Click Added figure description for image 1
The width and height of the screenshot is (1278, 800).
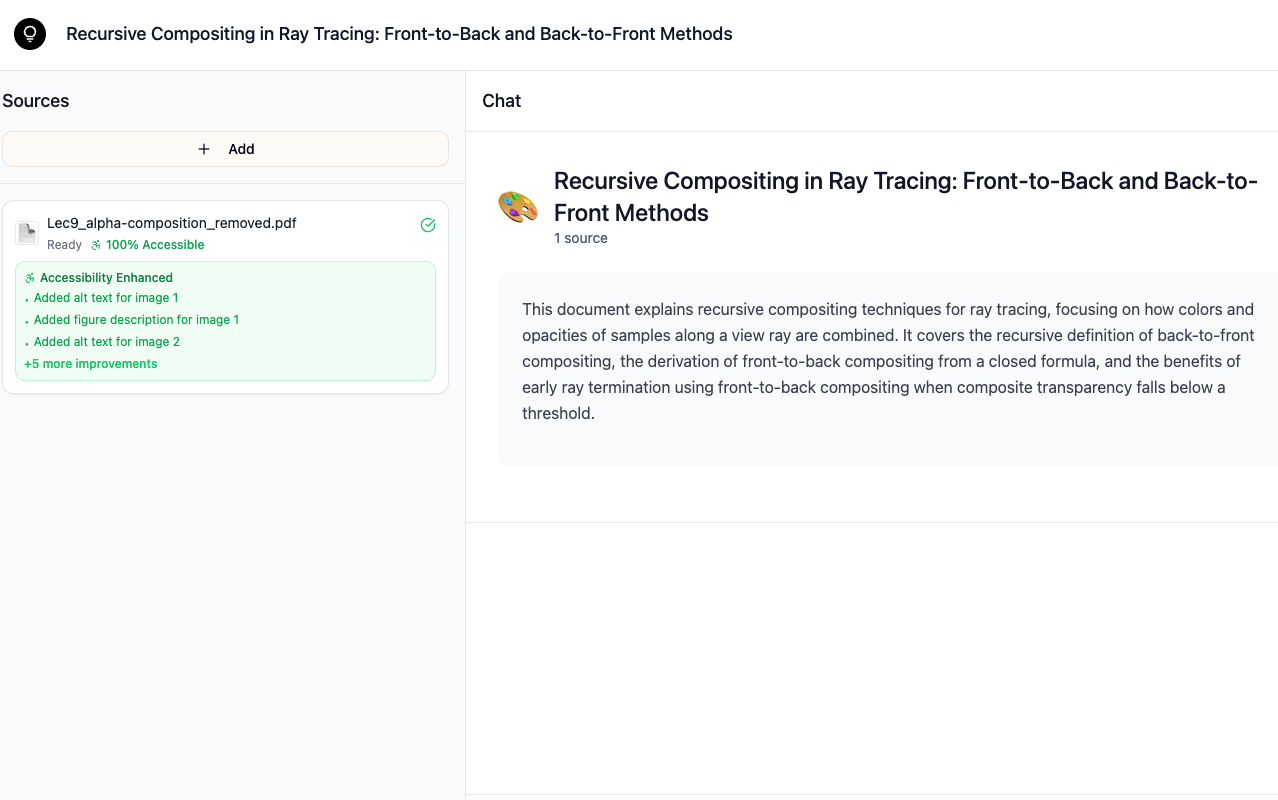pyautogui.click(x=136, y=320)
